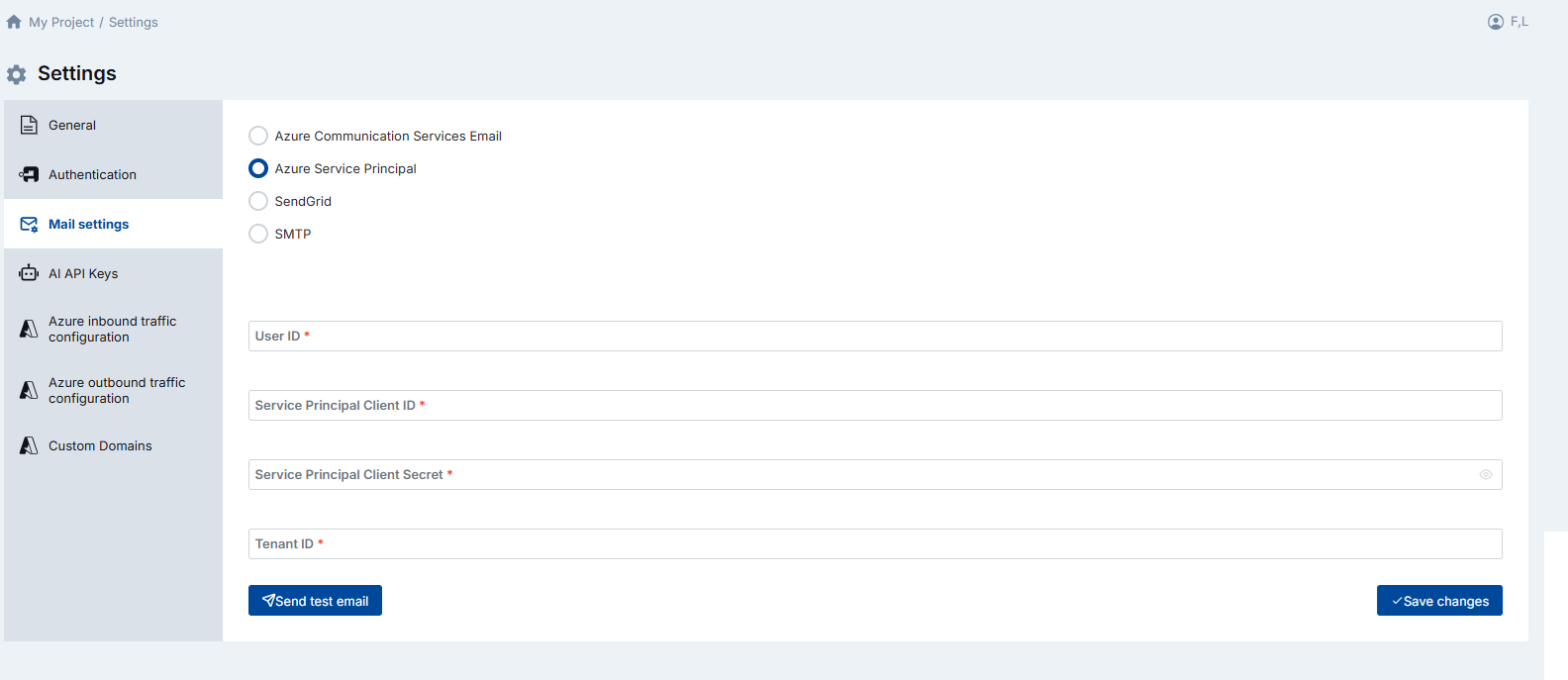1568x680 pixels.
Task: Click the Azure inbound traffic configuration icon
Action: click(29, 329)
